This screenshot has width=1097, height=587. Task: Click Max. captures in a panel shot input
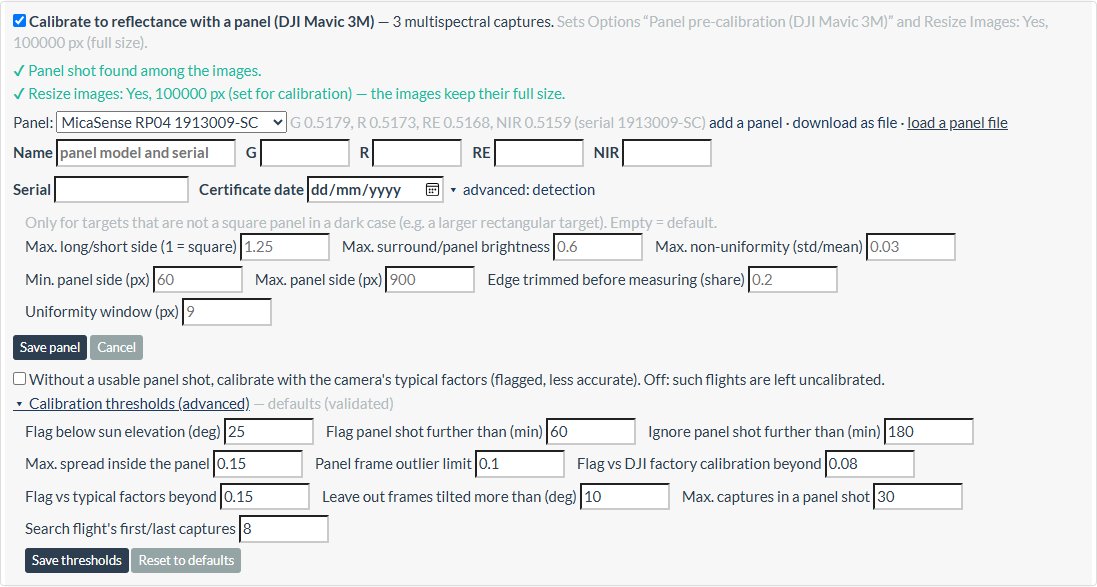(918, 497)
